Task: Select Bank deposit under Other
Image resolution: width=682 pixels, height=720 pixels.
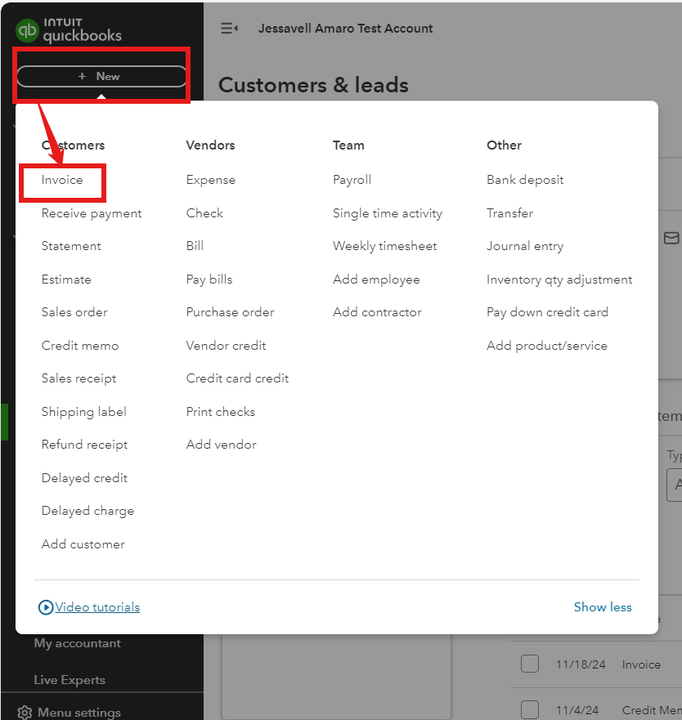Action: [x=525, y=180]
